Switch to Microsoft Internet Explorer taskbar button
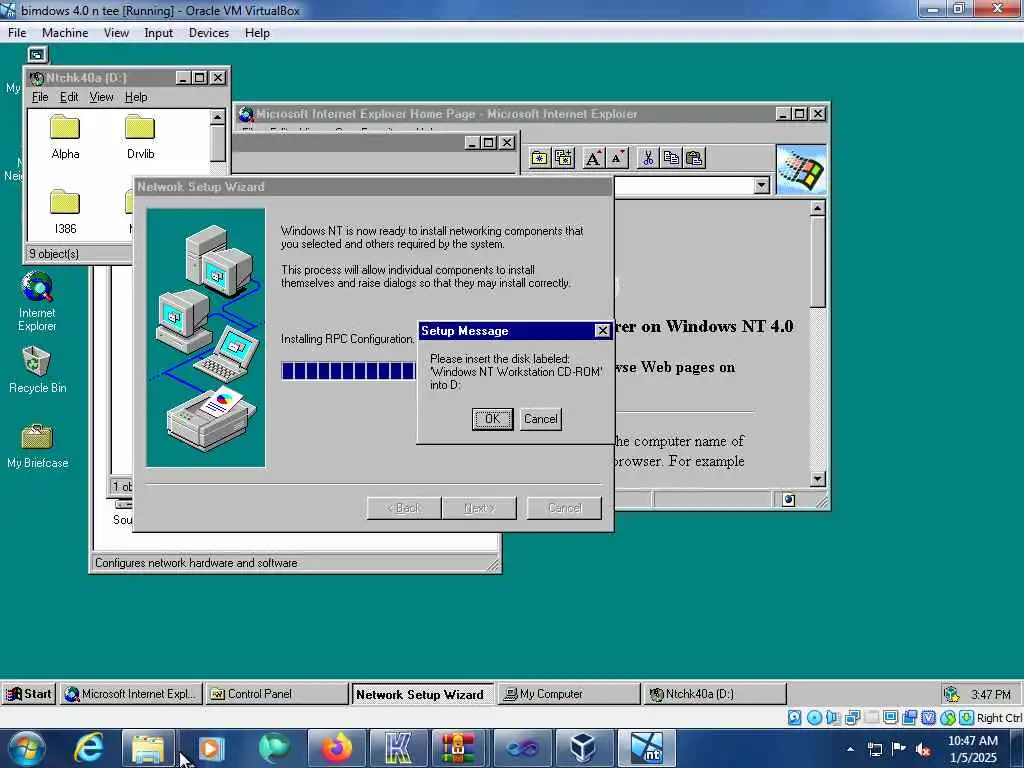1024x768 pixels. [x=131, y=694]
